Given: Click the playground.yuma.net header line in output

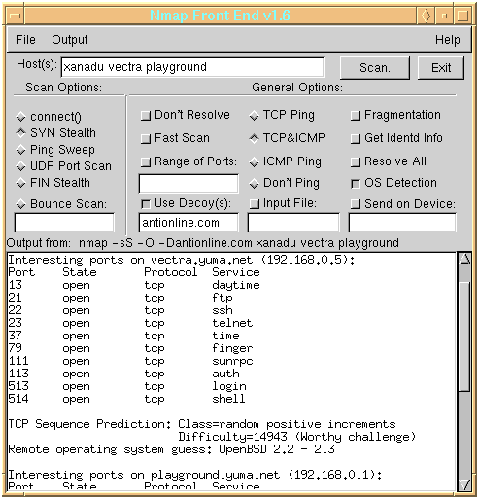Looking at the screenshot, I should point(195,475).
